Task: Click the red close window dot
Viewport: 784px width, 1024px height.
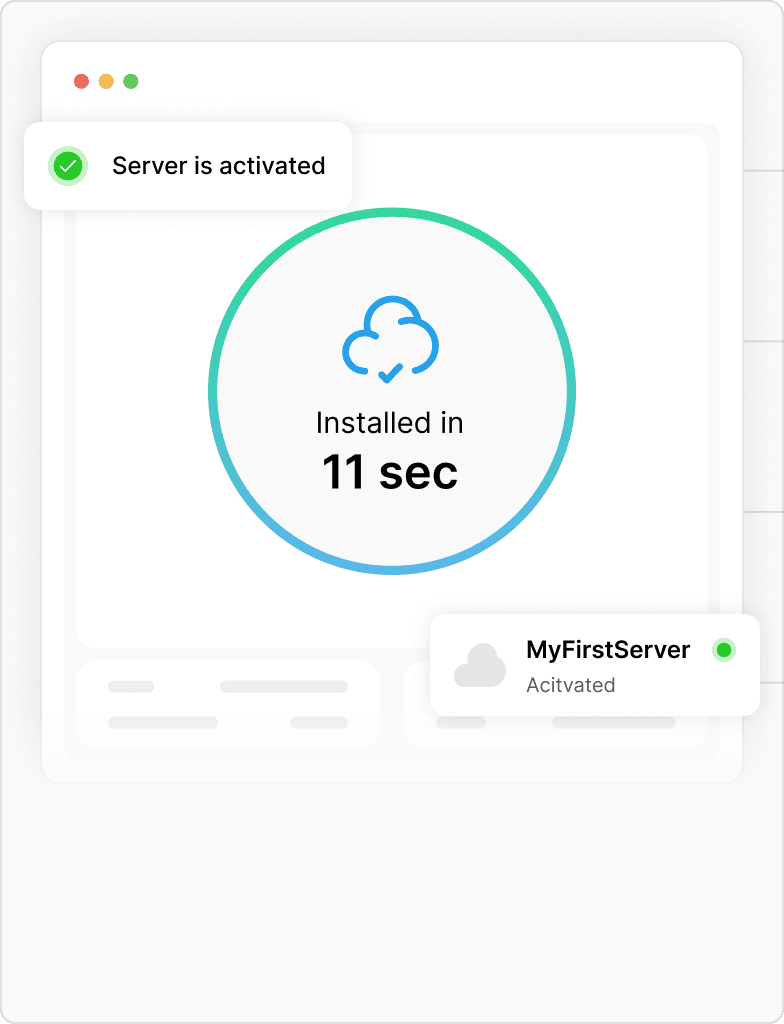Action: pos(82,81)
